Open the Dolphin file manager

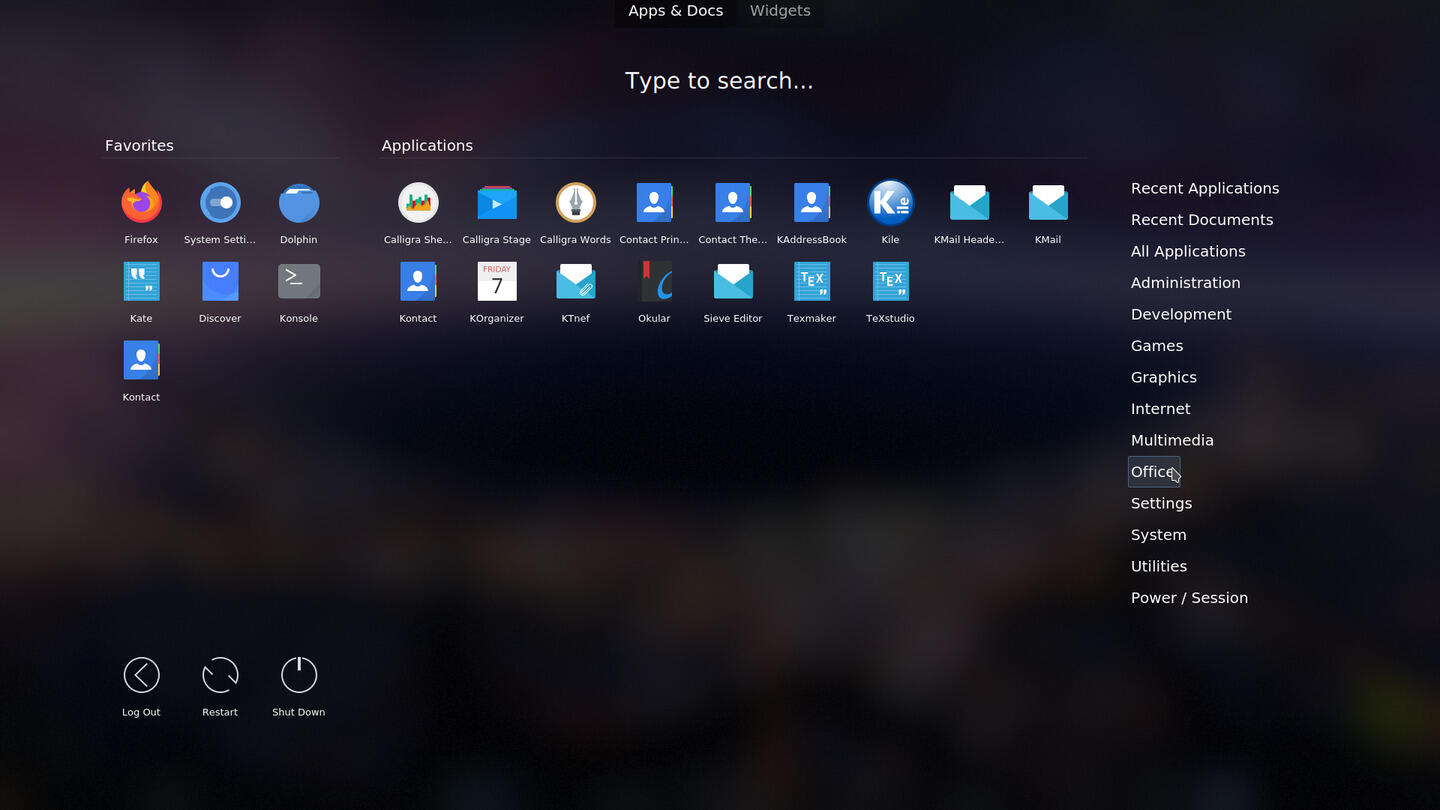point(299,212)
